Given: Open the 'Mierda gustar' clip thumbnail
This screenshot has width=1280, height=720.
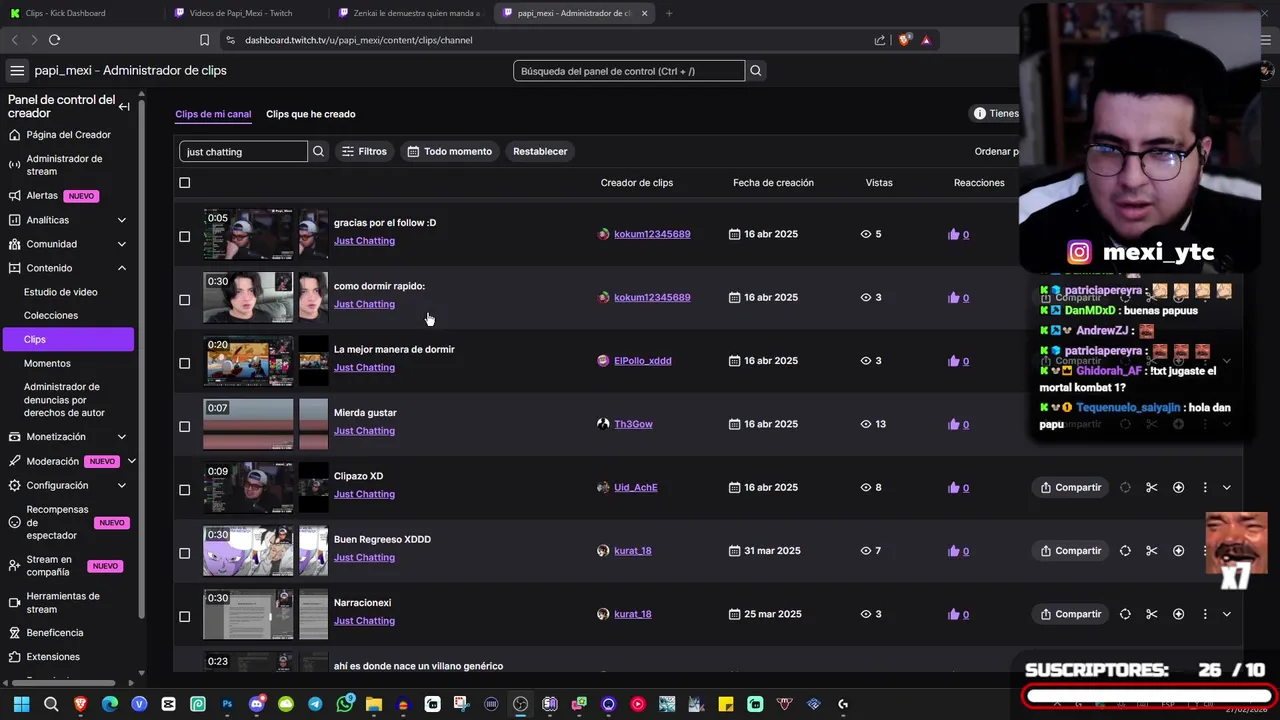Looking at the screenshot, I should (x=248, y=424).
